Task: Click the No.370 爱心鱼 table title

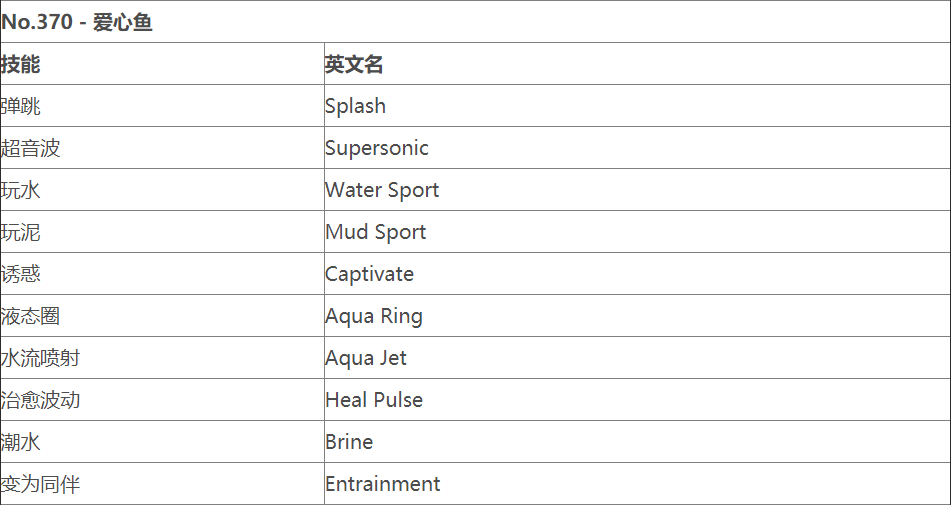Action: pyautogui.click(x=77, y=22)
